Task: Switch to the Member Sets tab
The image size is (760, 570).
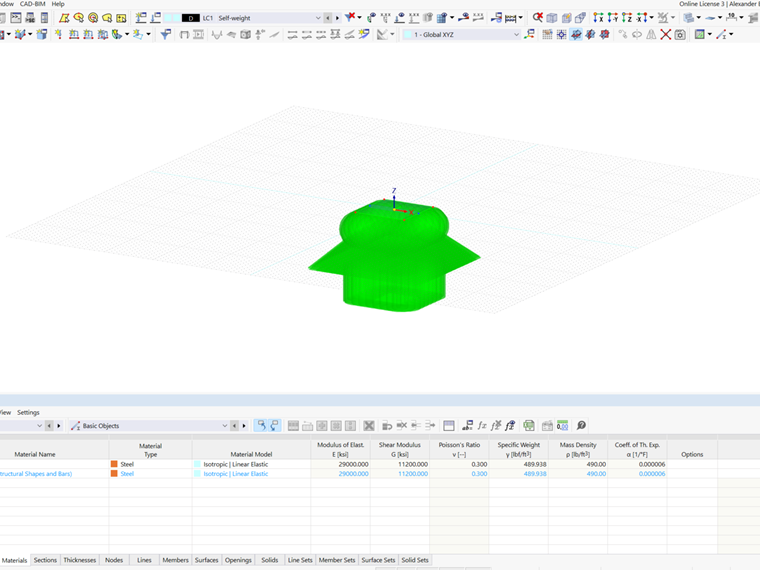Action: (x=337, y=560)
